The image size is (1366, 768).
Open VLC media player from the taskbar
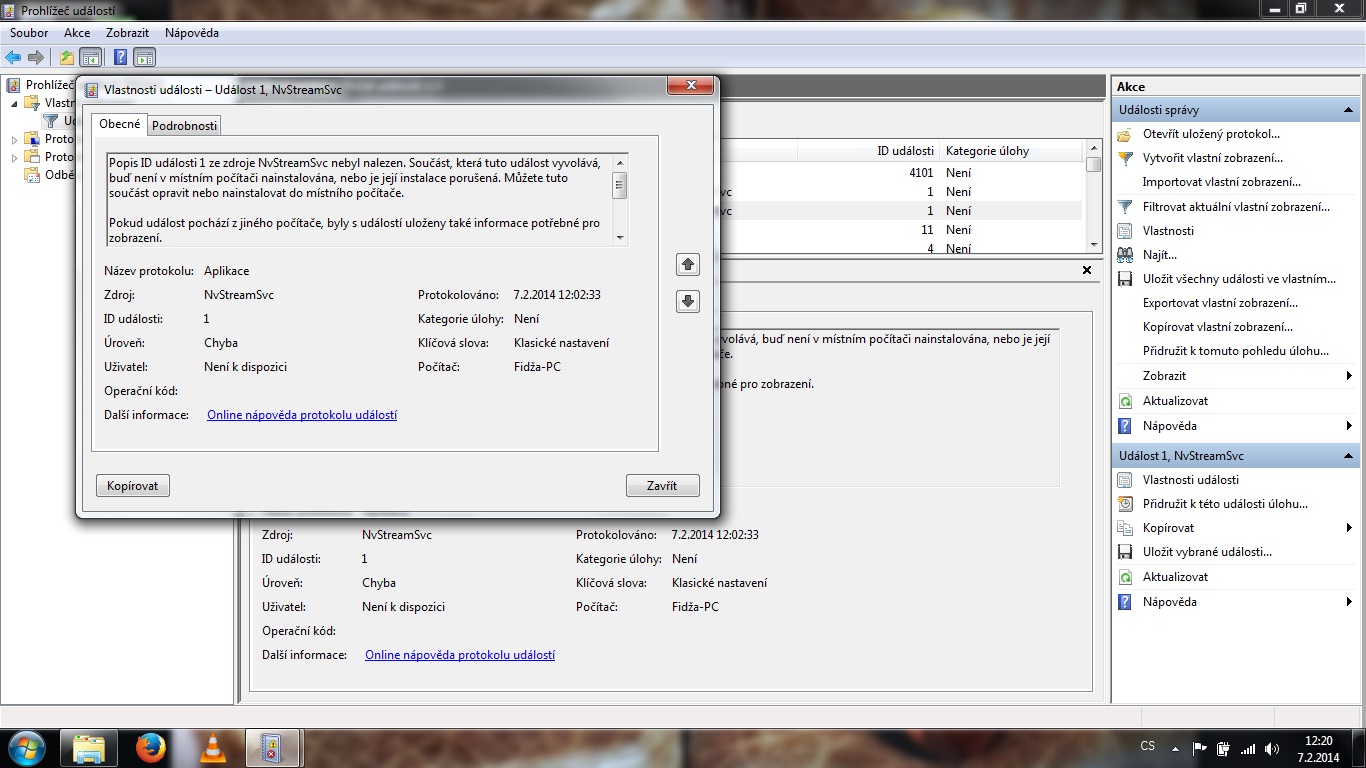[x=213, y=748]
